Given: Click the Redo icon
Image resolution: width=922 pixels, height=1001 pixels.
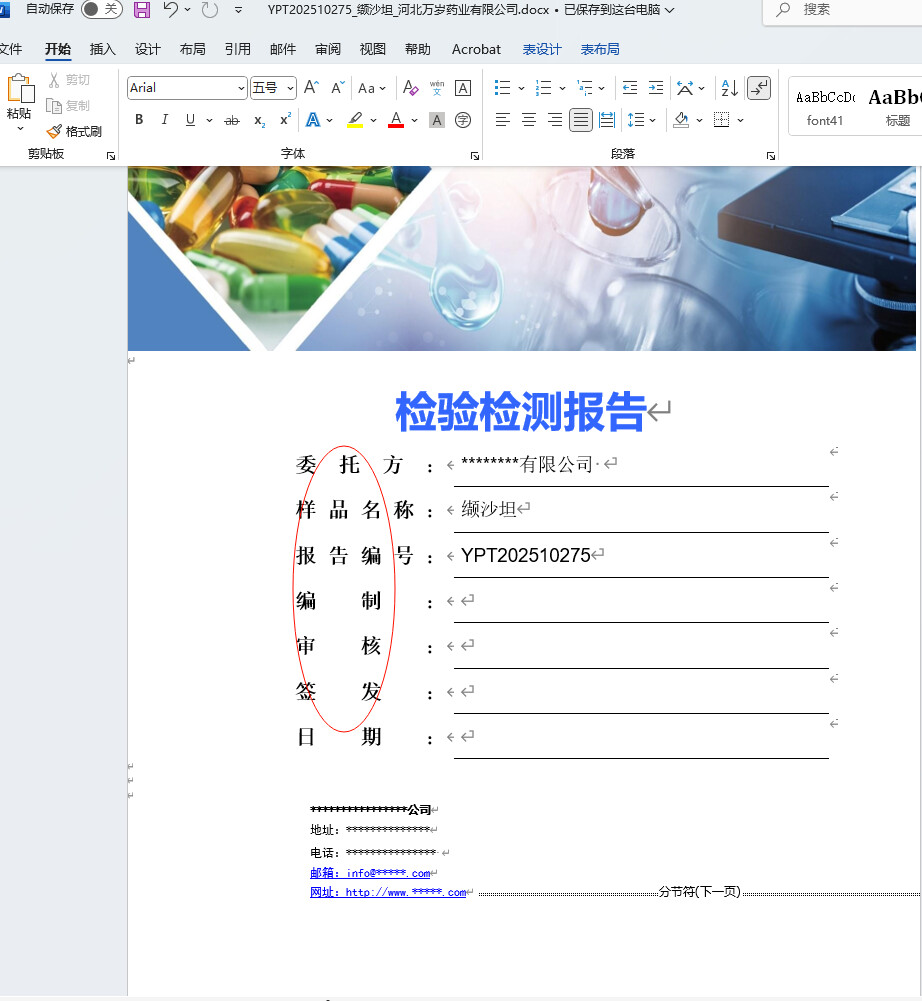Looking at the screenshot, I should coord(209,10).
